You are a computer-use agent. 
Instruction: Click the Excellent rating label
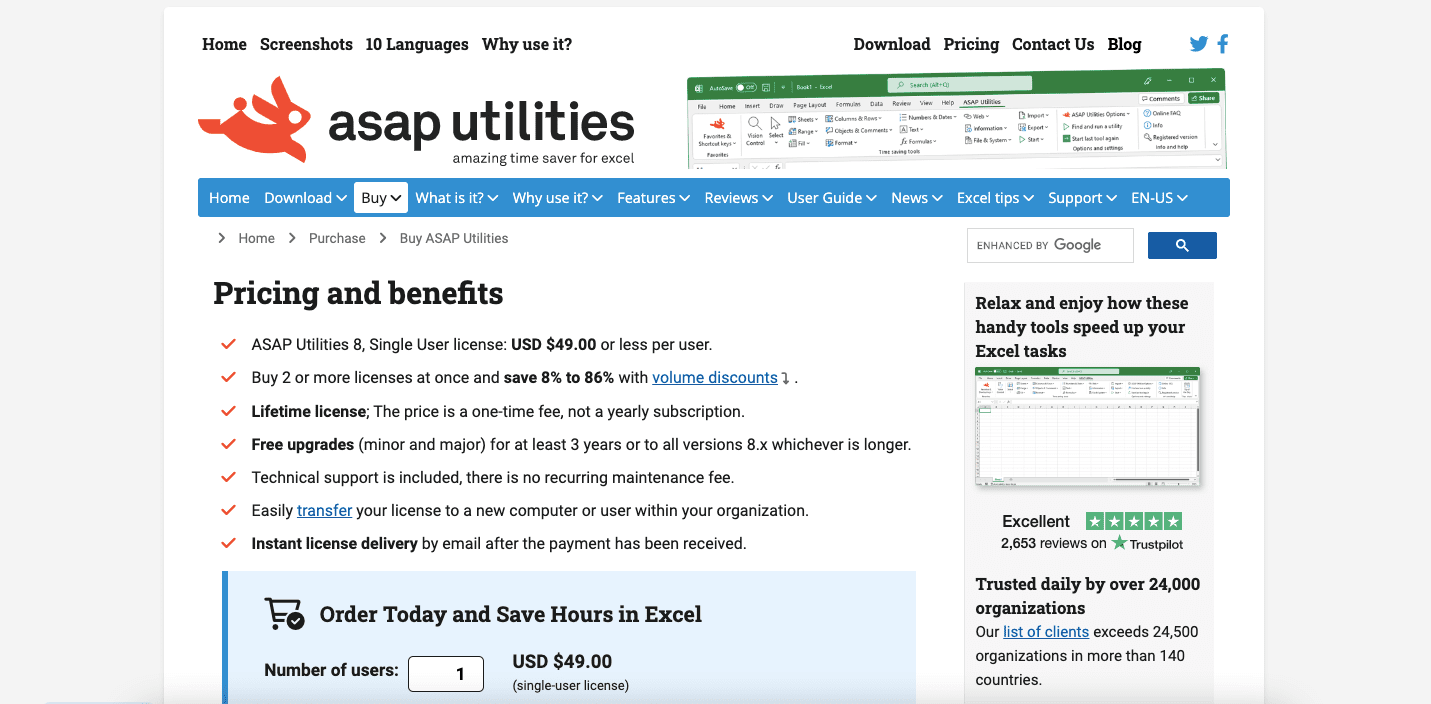1036,521
